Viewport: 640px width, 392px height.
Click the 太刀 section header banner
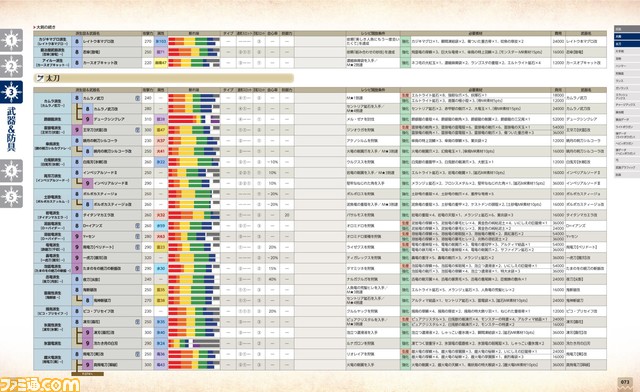coord(163,78)
